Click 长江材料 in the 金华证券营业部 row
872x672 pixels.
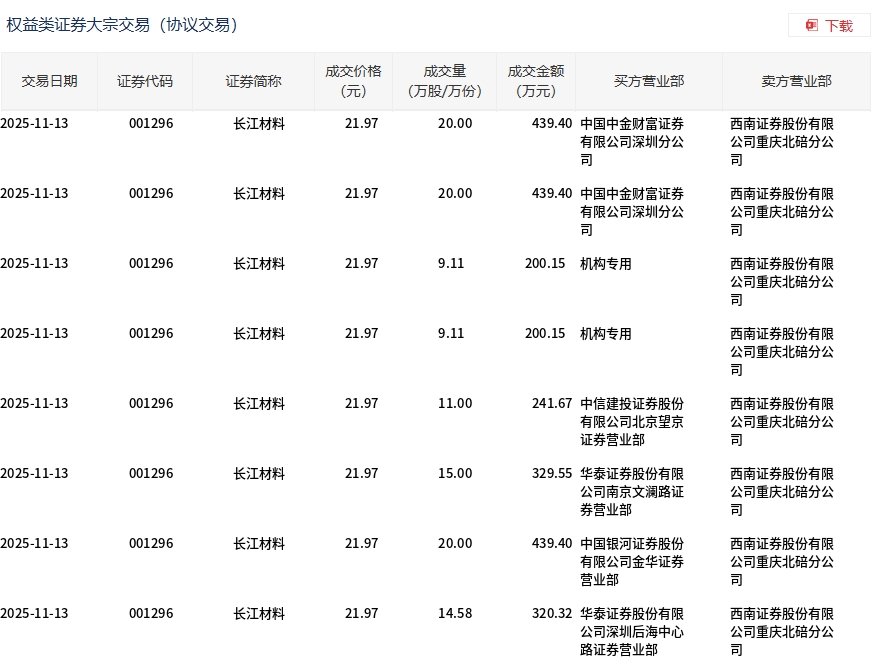click(x=259, y=543)
